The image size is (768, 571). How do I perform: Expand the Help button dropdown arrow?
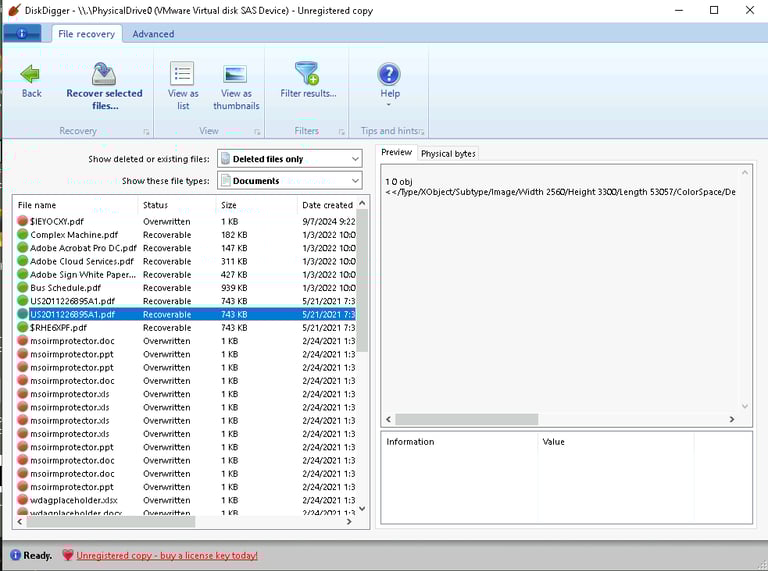[389, 105]
